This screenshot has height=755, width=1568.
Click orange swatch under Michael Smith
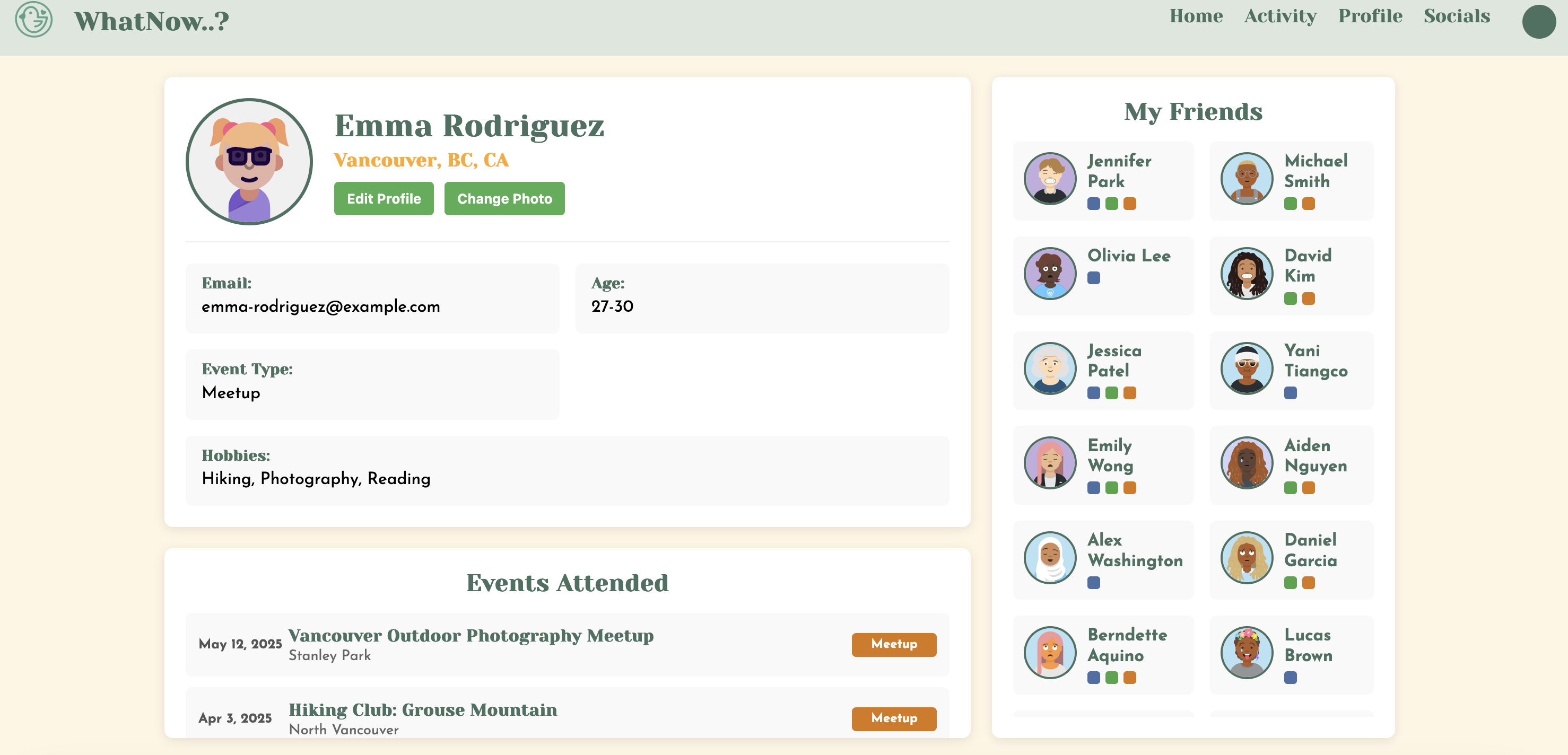point(1308,204)
